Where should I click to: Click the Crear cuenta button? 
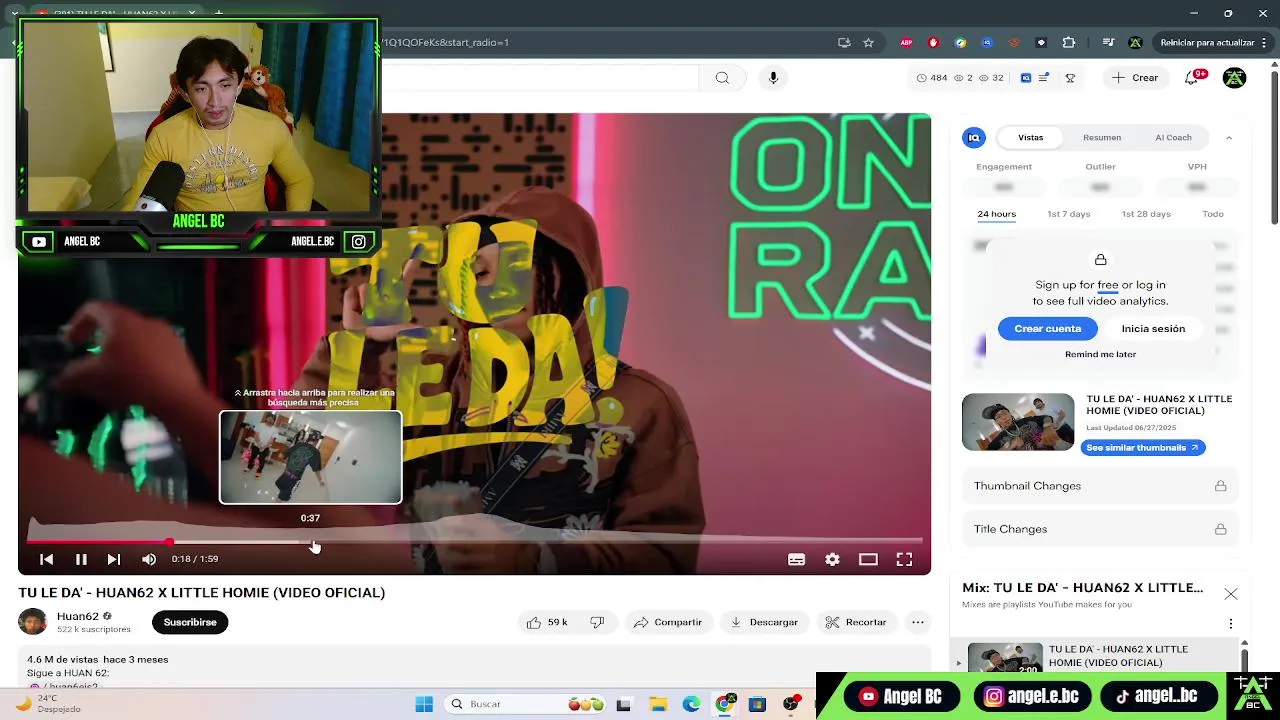[x=1048, y=329]
